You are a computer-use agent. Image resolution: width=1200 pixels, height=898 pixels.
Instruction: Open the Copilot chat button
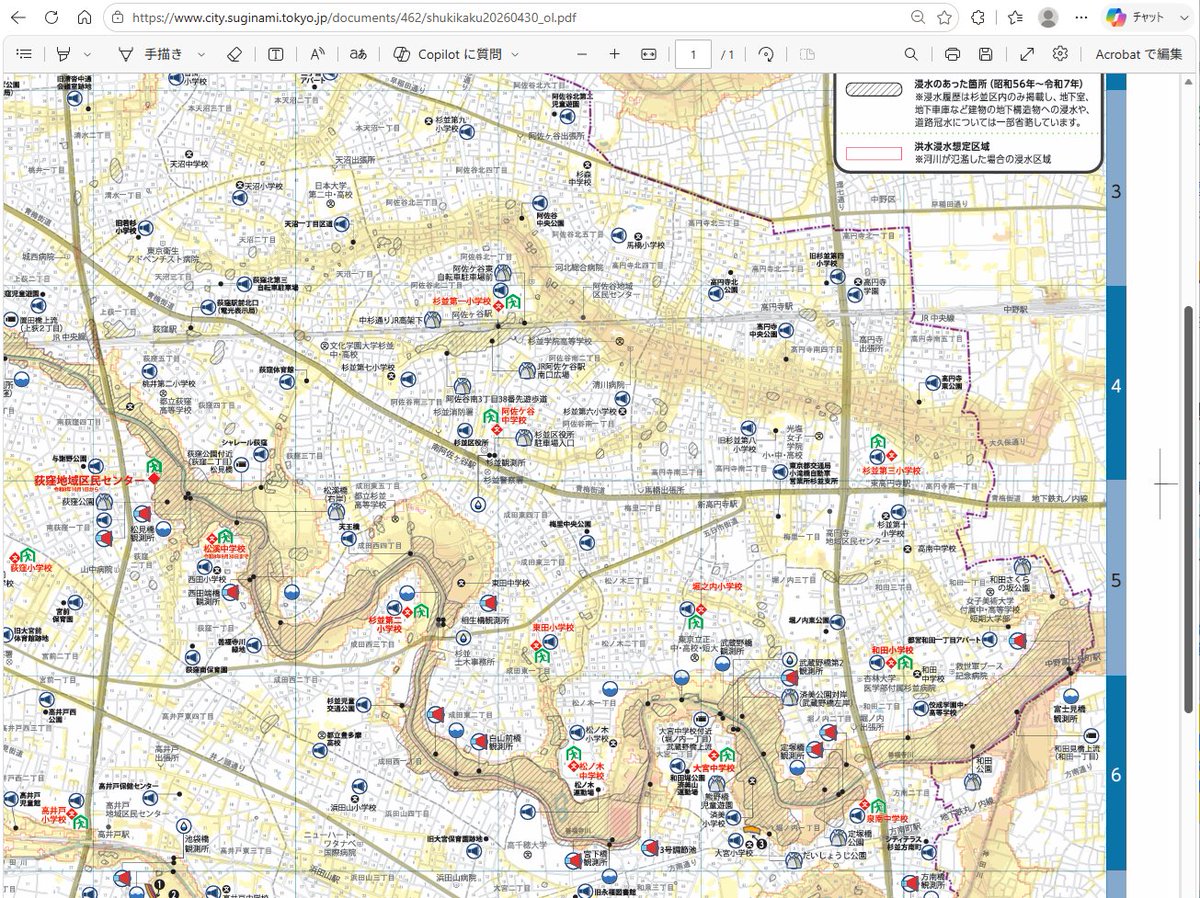(x=1145, y=18)
